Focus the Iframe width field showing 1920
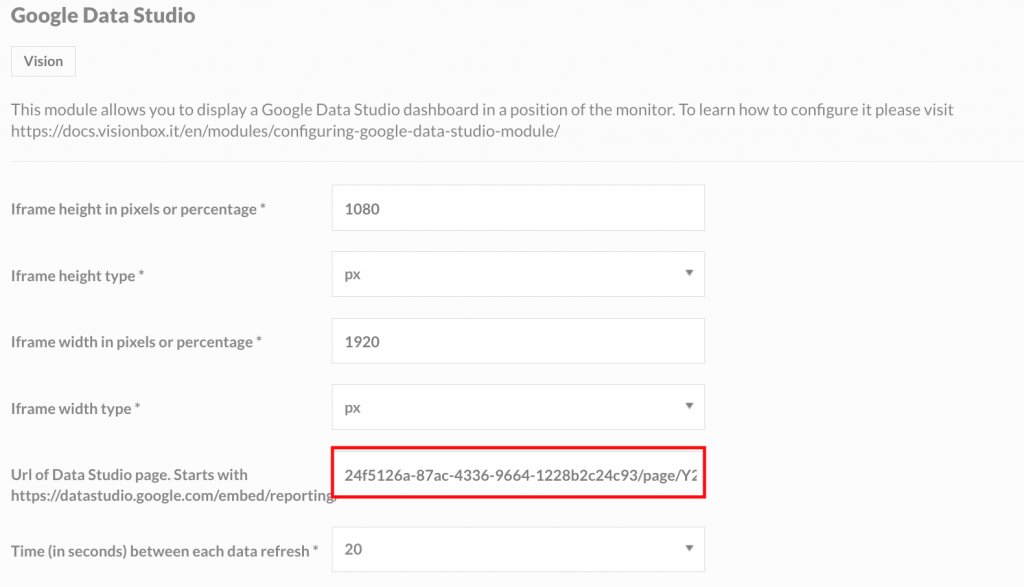This screenshot has width=1024, height=587. click(x=518, y=341)
